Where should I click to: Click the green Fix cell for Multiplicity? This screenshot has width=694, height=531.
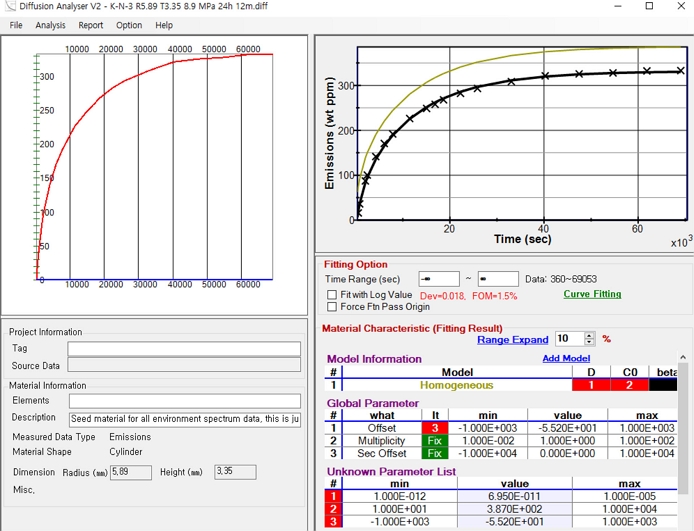(435, 440)
